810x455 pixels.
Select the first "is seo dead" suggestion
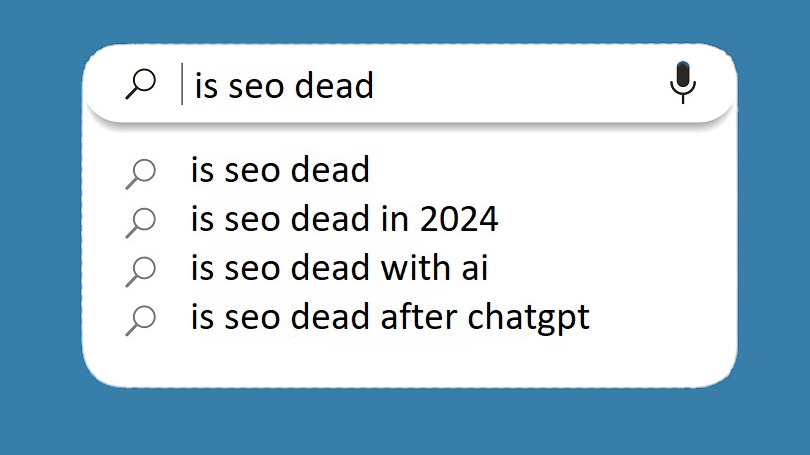coord(280,170)
